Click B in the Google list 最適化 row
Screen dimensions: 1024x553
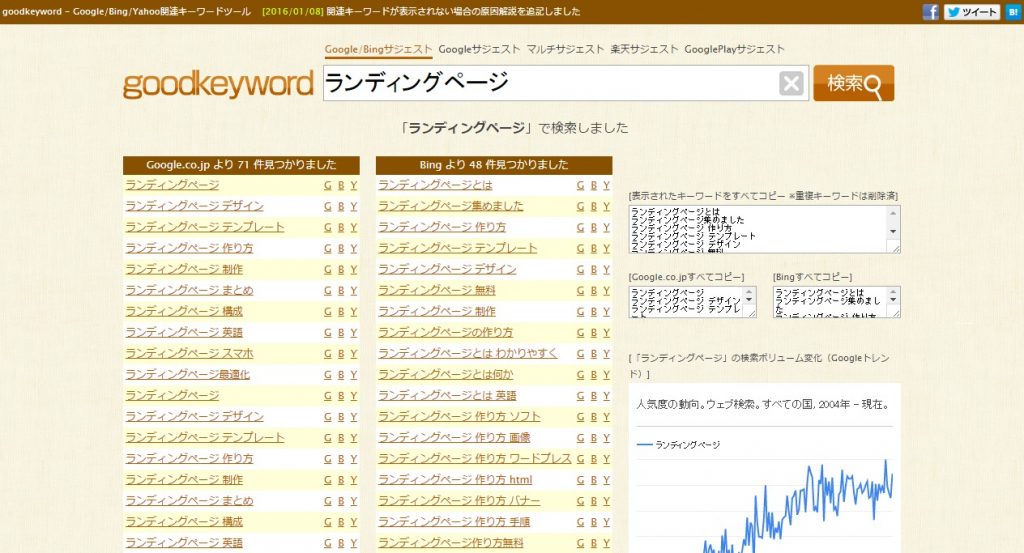point(341,375)
